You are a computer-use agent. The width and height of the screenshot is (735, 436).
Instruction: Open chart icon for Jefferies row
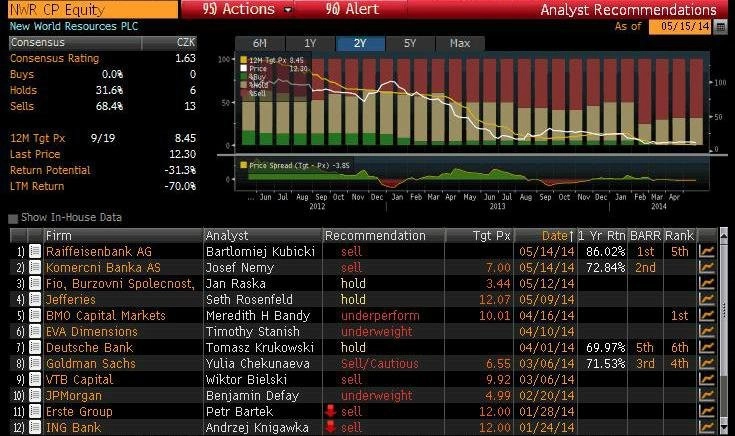pyautogui.click(x=707, y=299)
